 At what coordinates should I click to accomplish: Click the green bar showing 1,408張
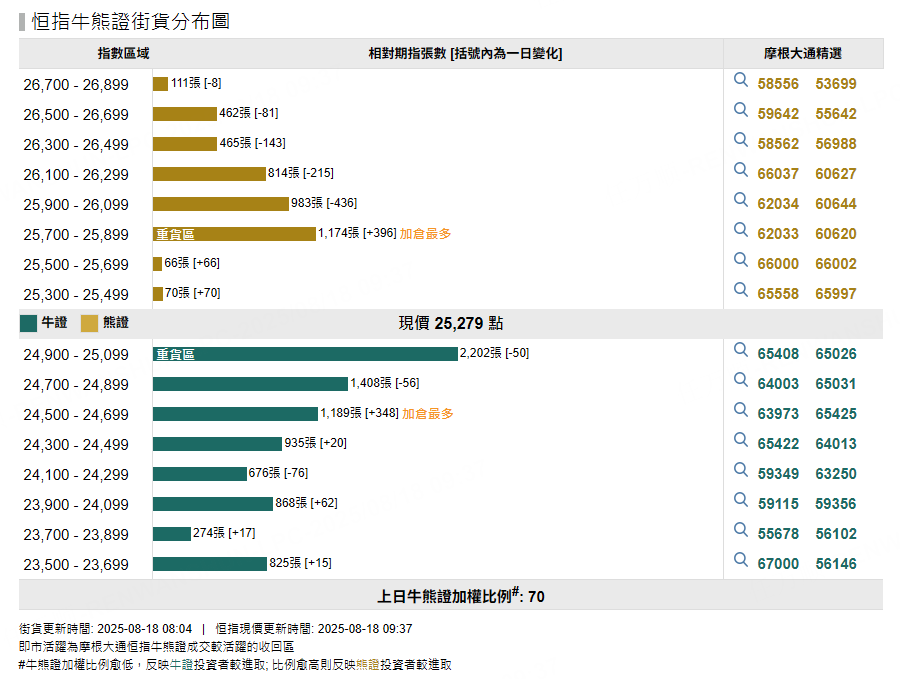coord(250,383)
